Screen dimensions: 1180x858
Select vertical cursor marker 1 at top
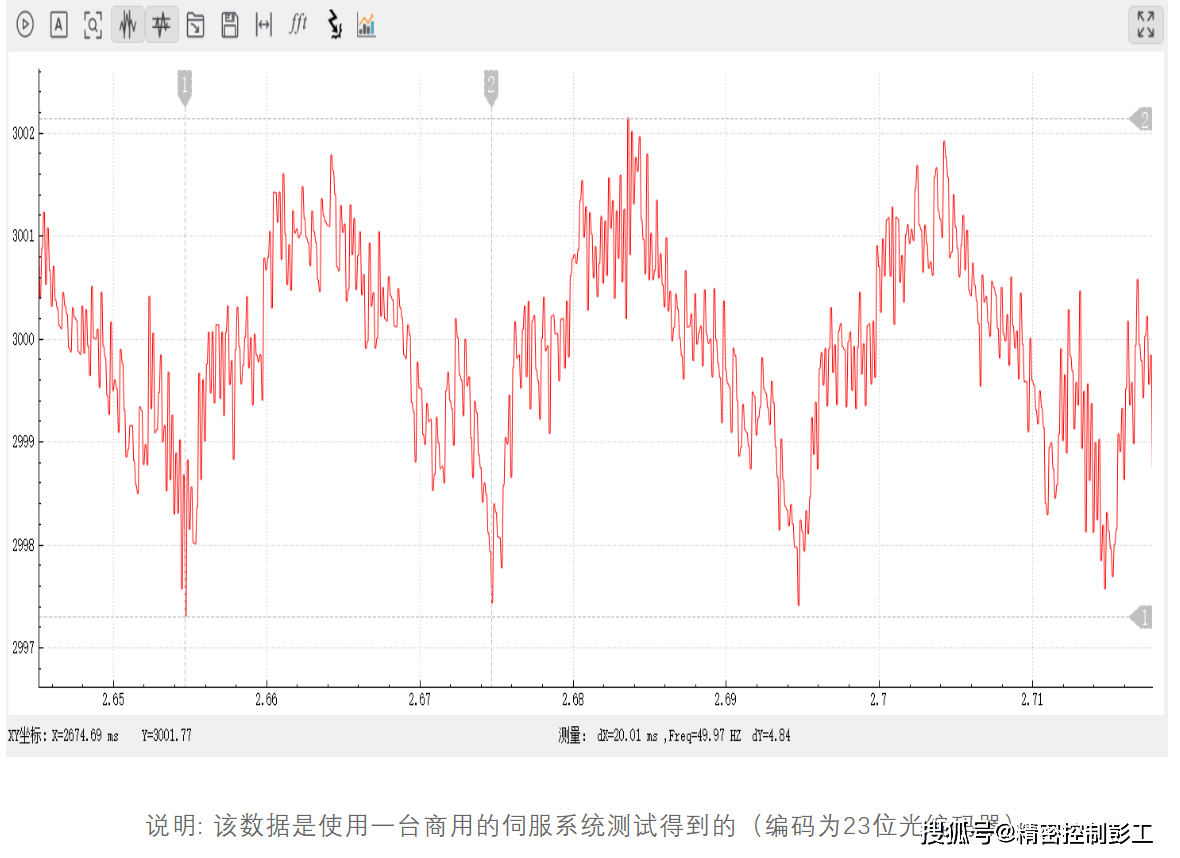point(184,86)
